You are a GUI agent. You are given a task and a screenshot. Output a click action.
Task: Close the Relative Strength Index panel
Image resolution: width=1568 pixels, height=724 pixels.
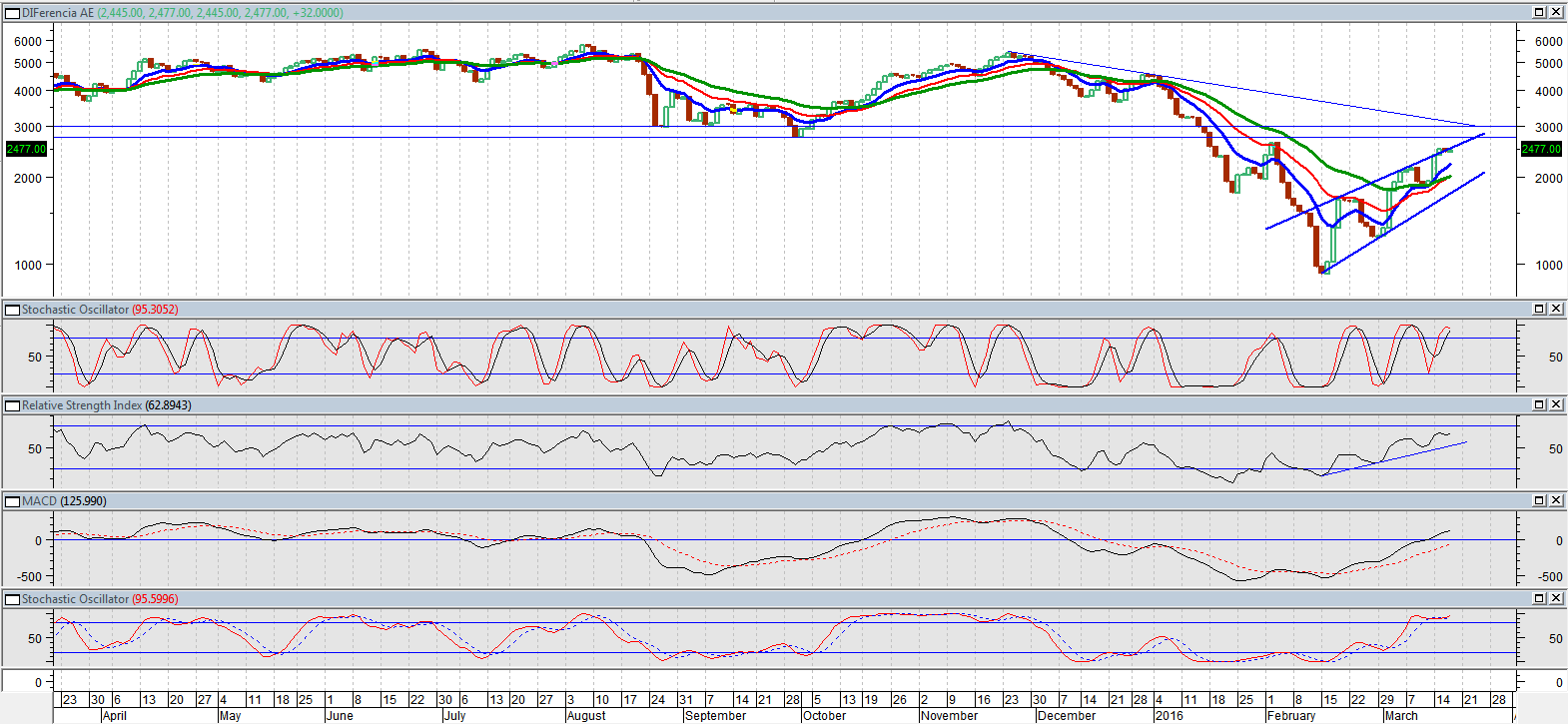(1556, 404)
